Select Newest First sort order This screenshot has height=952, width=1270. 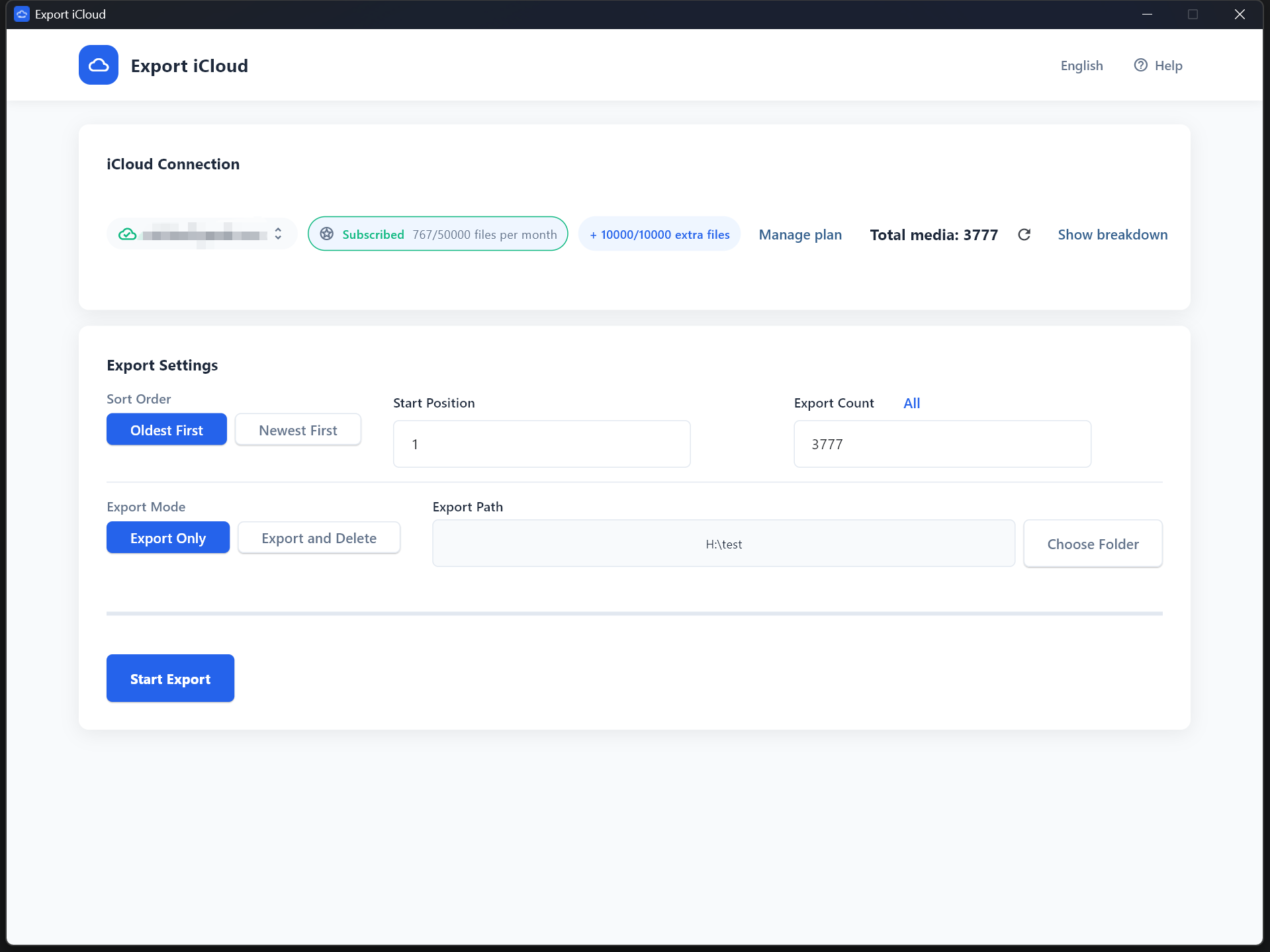tap(298, 430)
